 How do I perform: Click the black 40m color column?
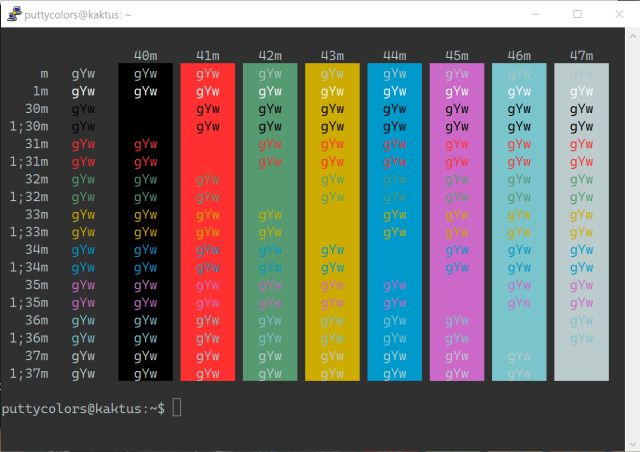[x=145, y=222]
